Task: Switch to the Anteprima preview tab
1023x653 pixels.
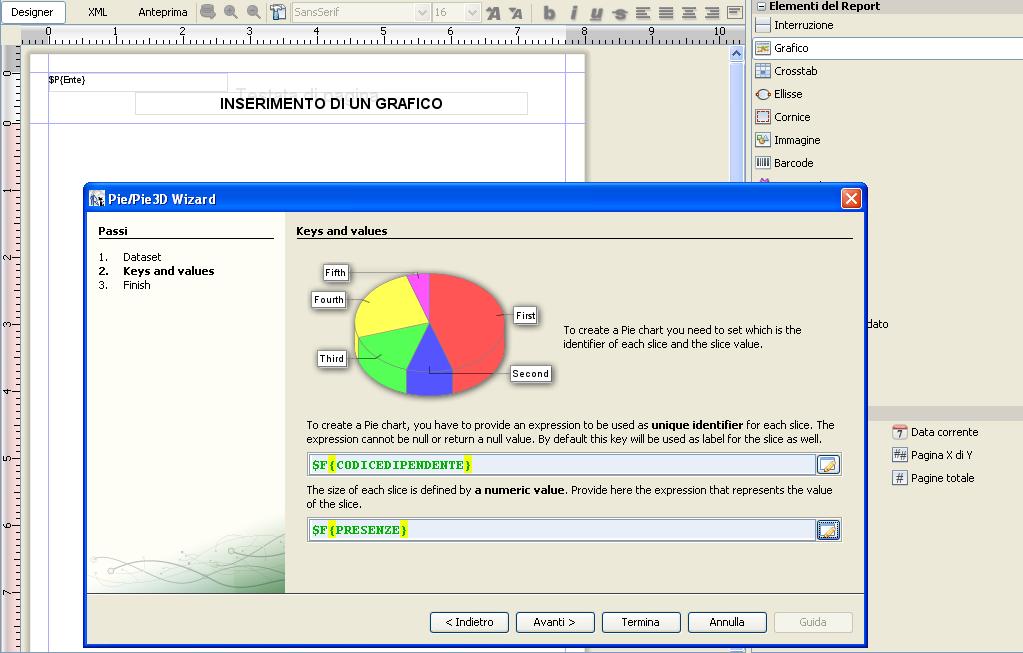Action: pyautogui.click(x=162, y=12)
